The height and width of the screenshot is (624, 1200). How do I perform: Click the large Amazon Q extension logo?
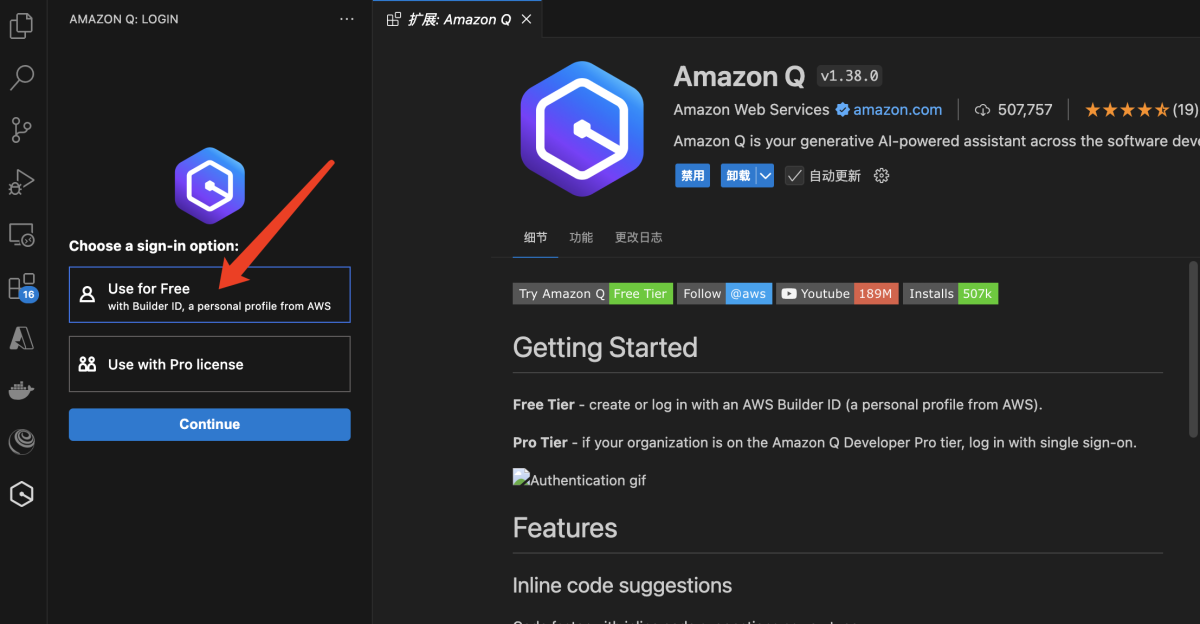point(580,129)
